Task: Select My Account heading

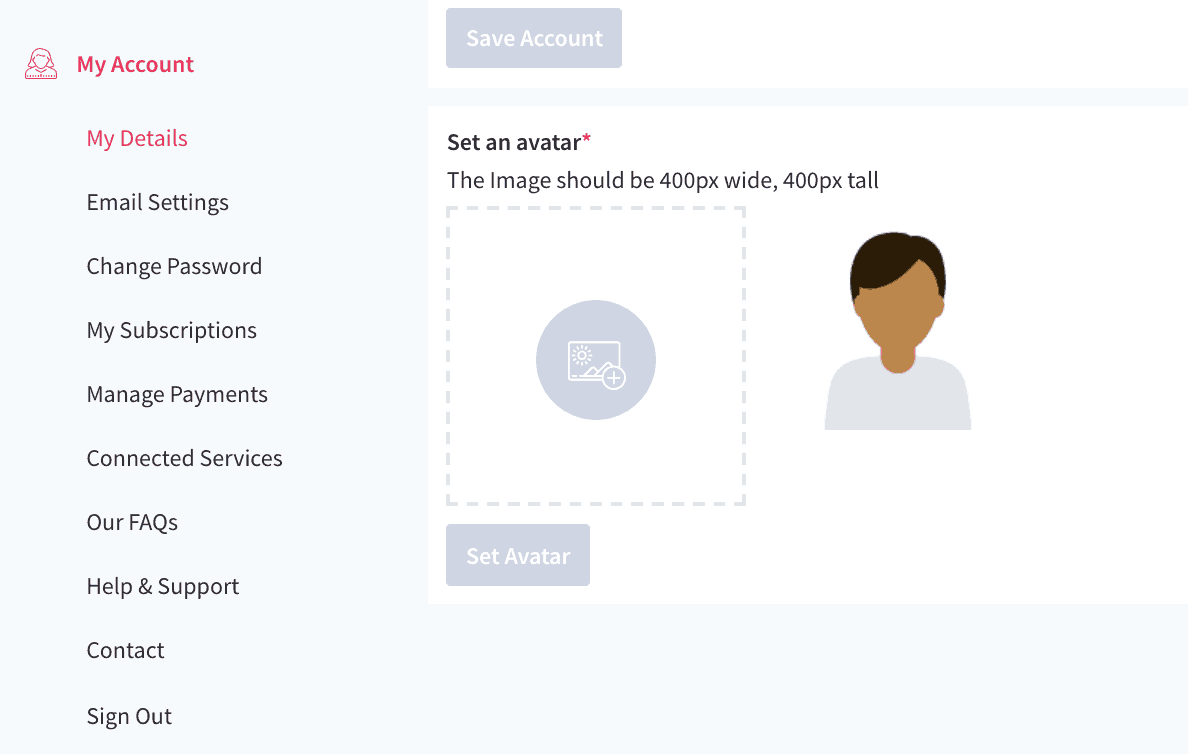Action: pyautogui.click(x=135, y=63)
